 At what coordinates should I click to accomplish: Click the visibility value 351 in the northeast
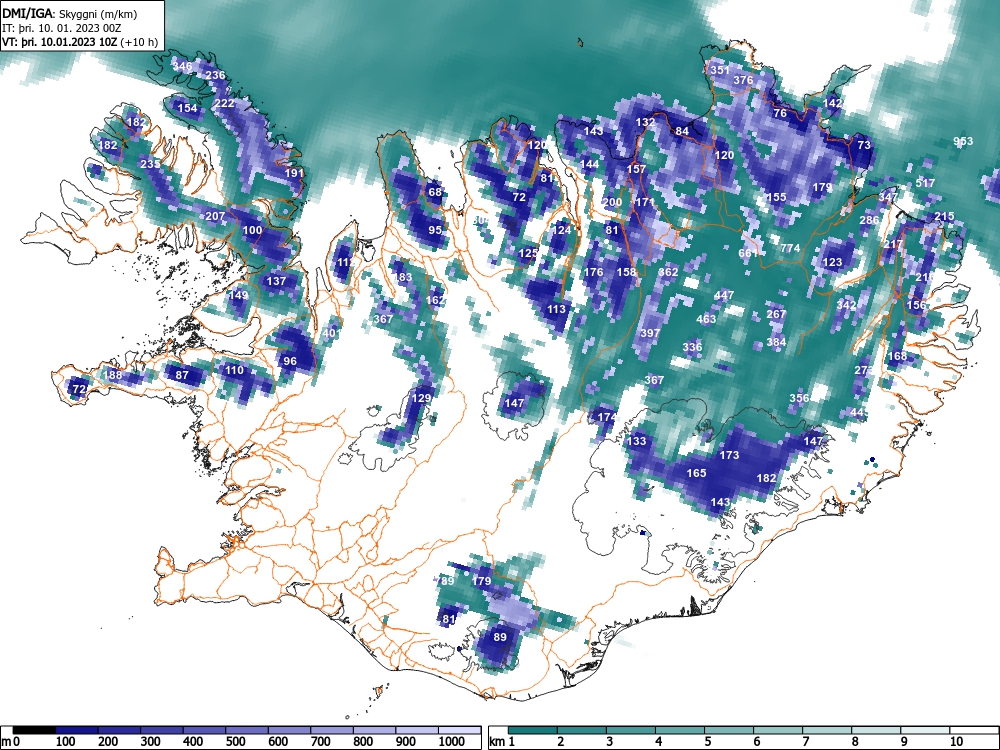coord(719,70)
